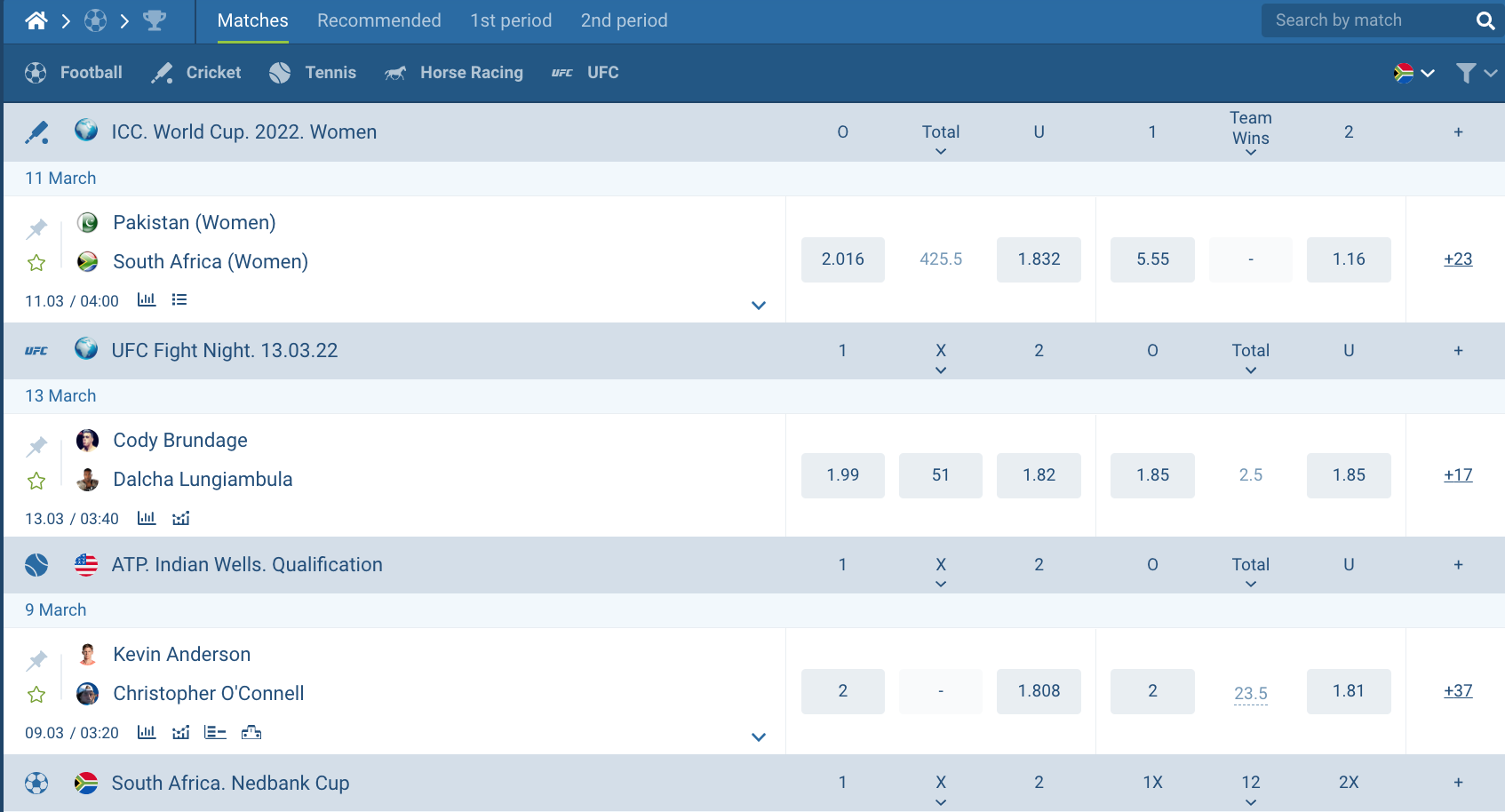
Task: Star the Kevin Anderson match
Action: (x=36, y=694)
